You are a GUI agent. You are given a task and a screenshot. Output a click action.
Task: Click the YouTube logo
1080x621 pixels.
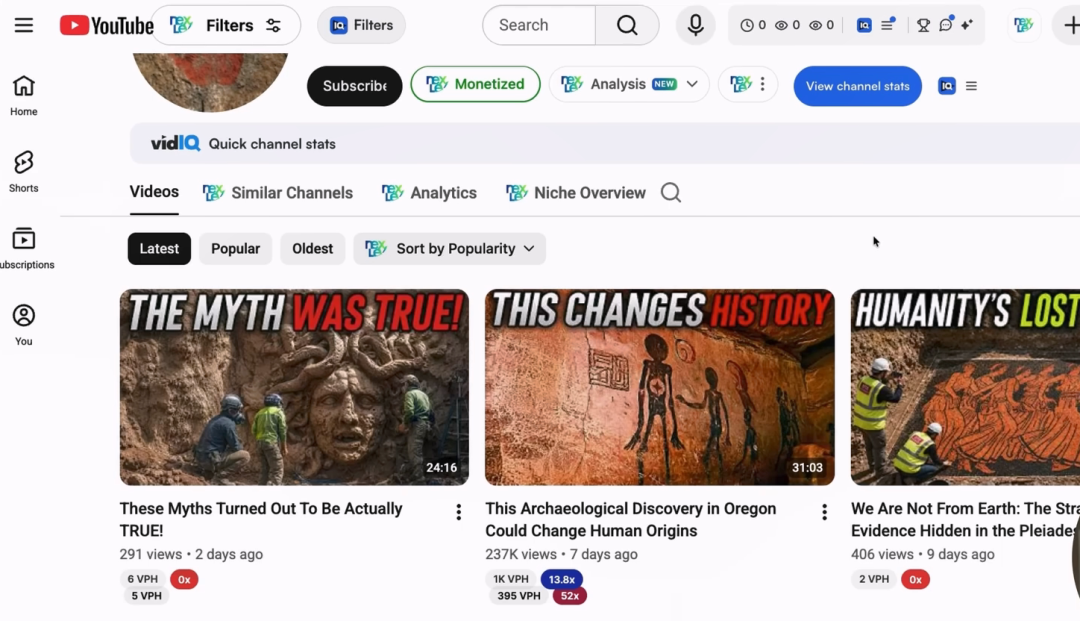tap(106, 25)
